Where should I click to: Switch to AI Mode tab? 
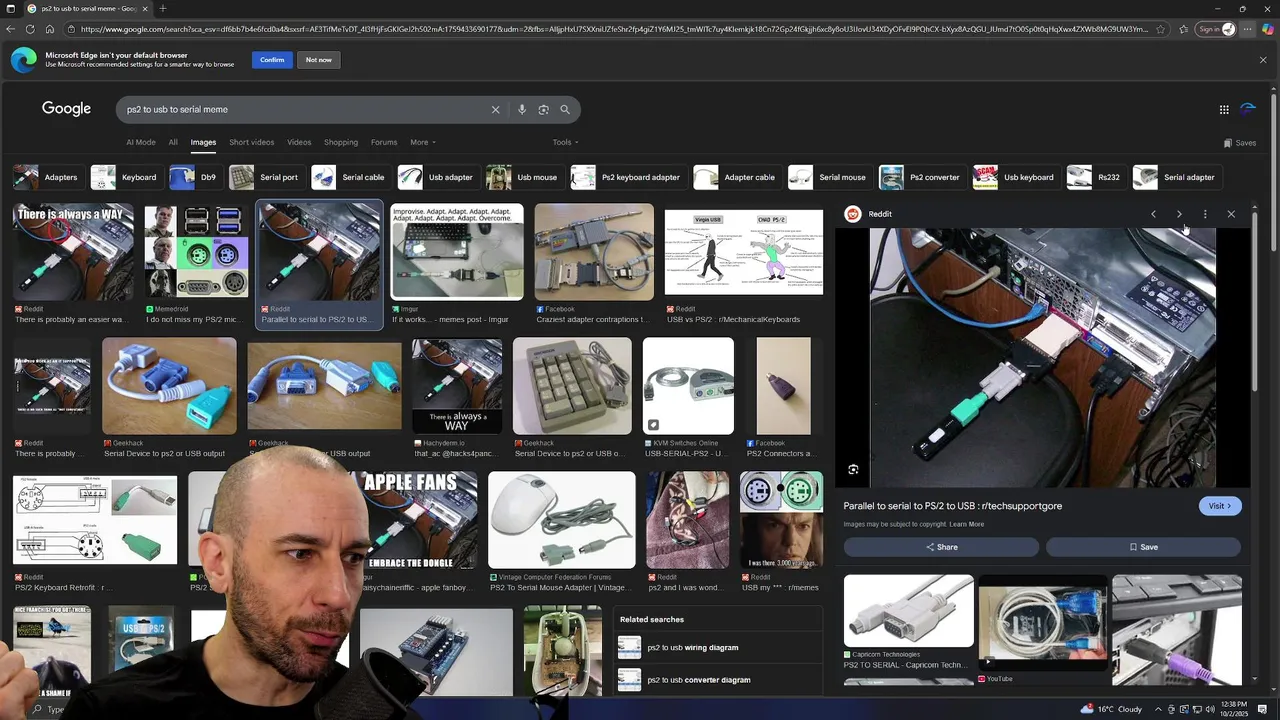click(x=141, y=142)
